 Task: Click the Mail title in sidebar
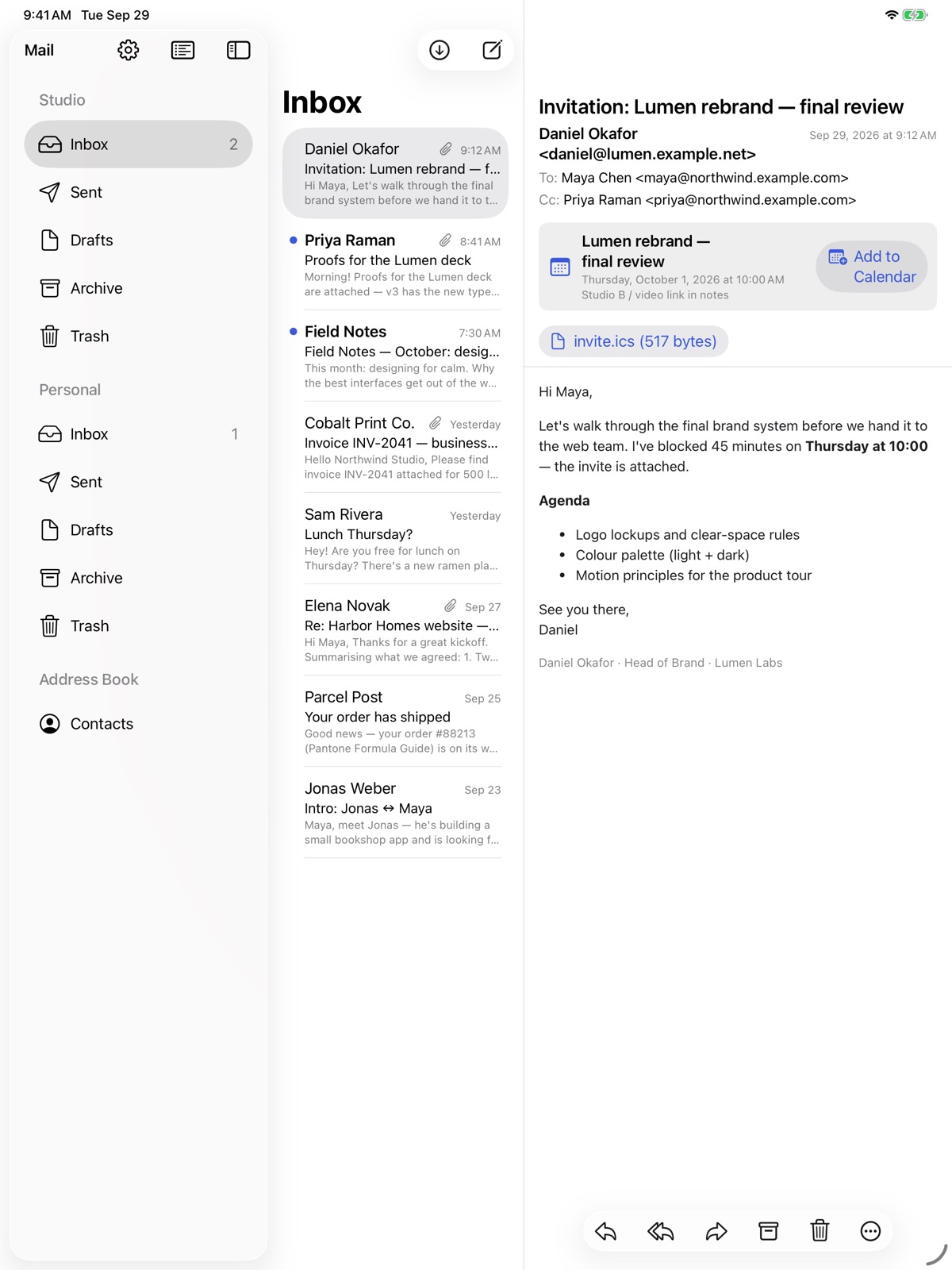point(39,50)
